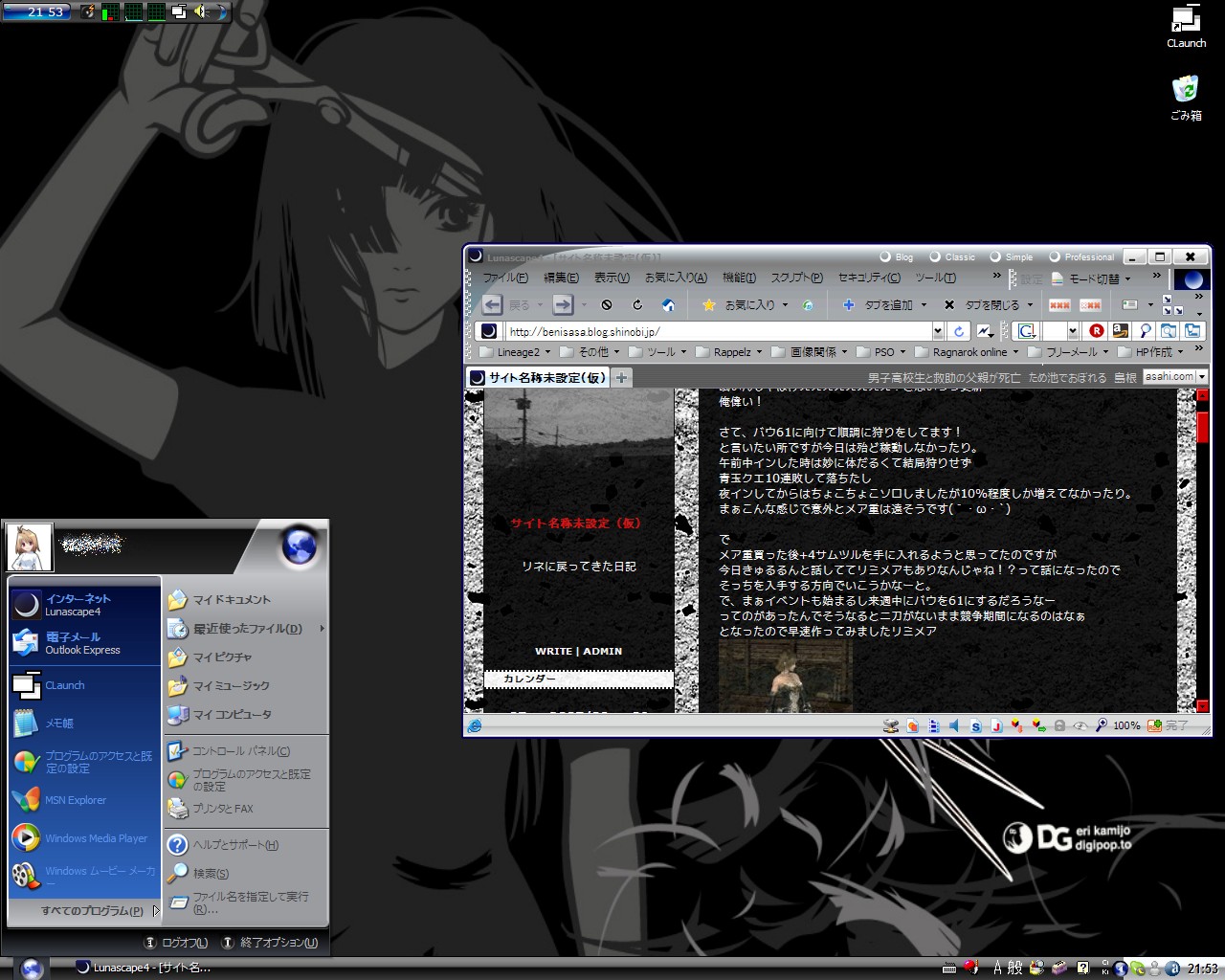1225x980 pixels.
Task: Open the asahi.com news ticker dropdown
Action: 1202,377
